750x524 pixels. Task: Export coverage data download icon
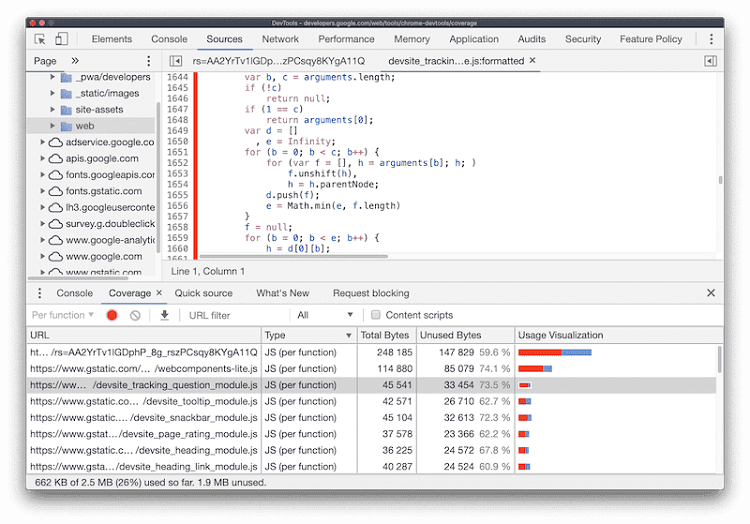click(x=164, y=315)
